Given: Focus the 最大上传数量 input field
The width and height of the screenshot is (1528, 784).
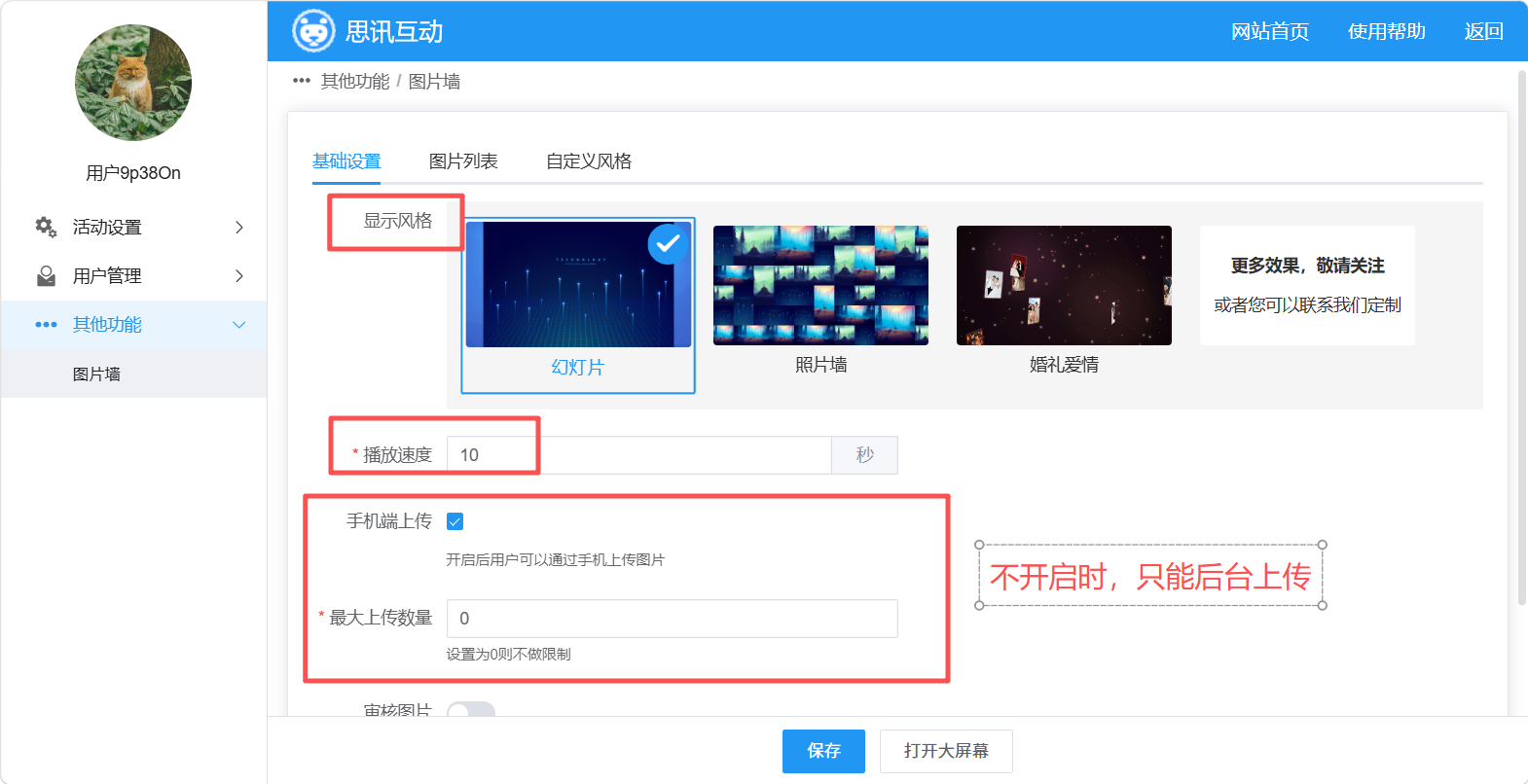Looking at the screenshot, I should (x=672, y=619).
